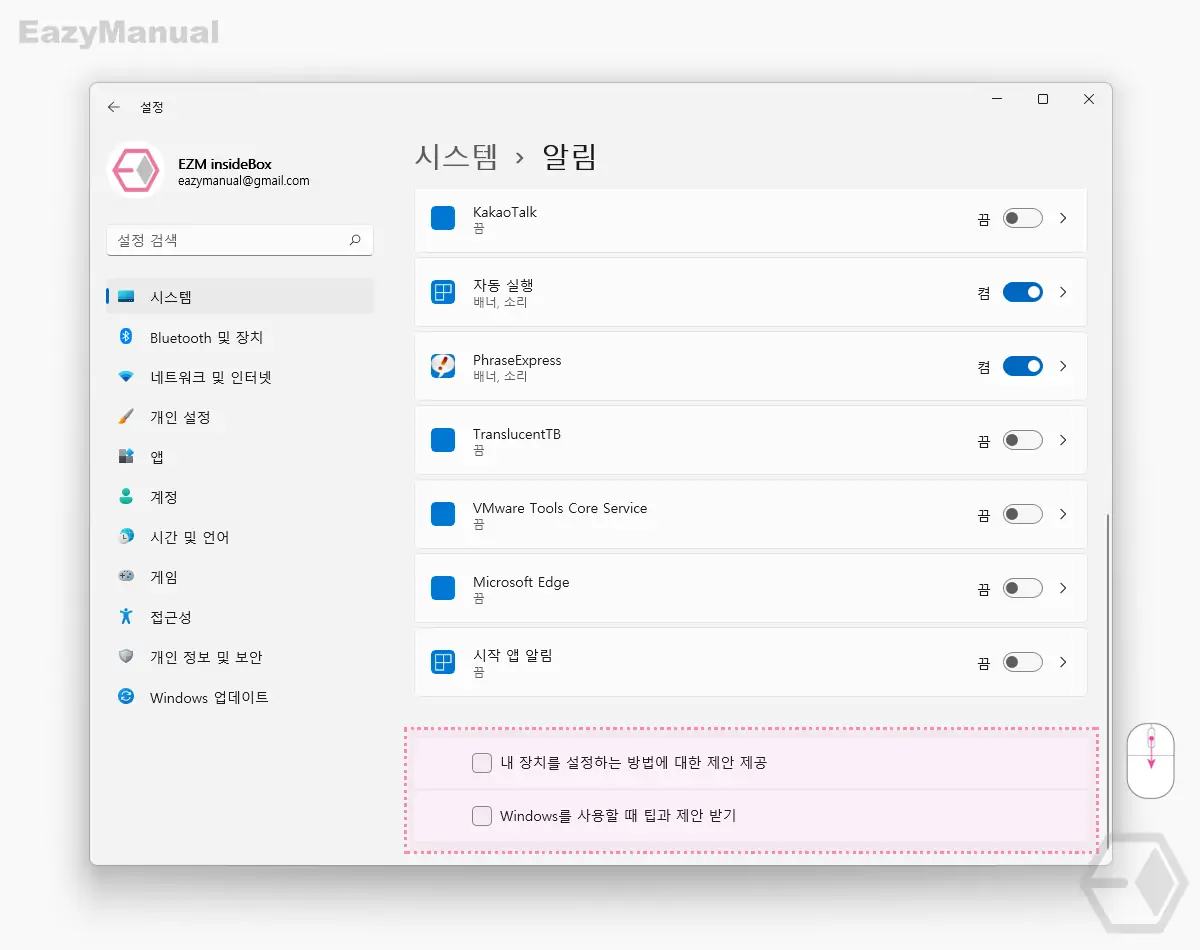Click the 시스템 monitor icon in sidebar

pyautogui.click(x=126, y=297)
